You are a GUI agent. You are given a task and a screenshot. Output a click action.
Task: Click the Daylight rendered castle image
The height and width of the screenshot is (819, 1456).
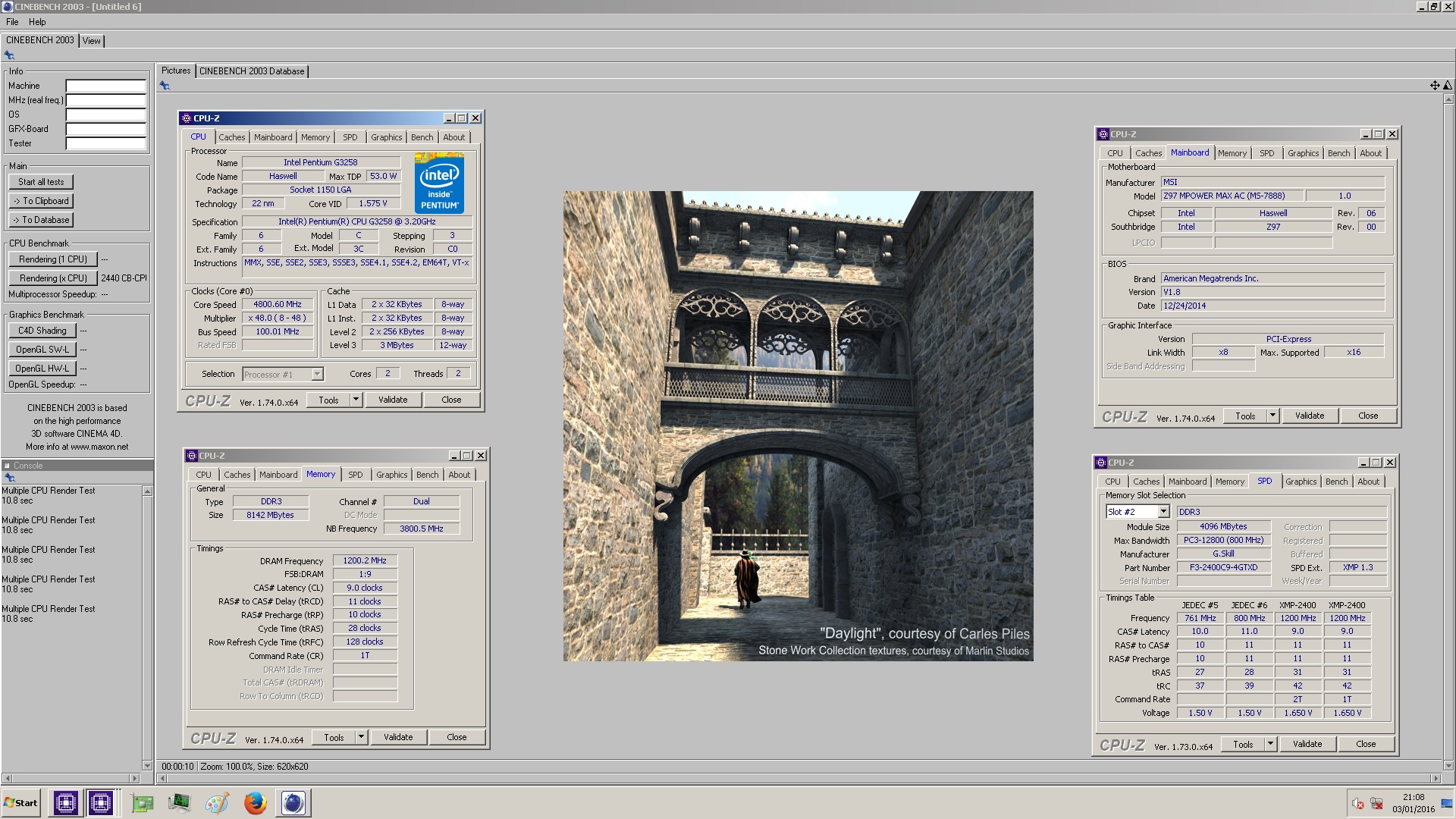[798, 426]
